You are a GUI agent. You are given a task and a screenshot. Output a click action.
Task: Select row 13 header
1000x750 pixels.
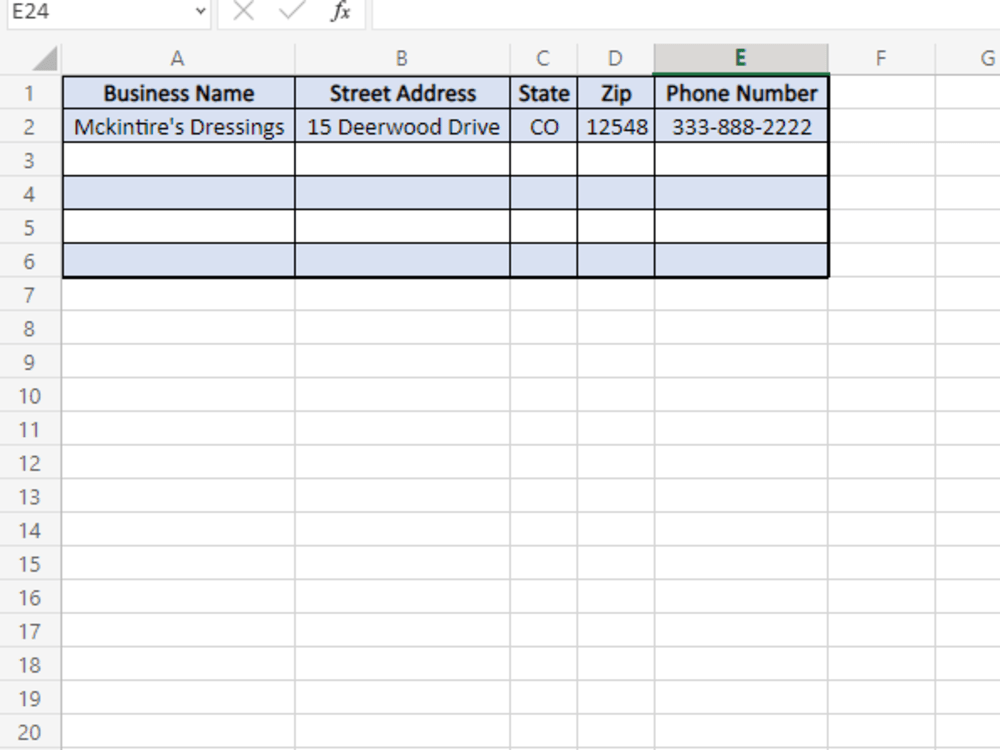29,497
